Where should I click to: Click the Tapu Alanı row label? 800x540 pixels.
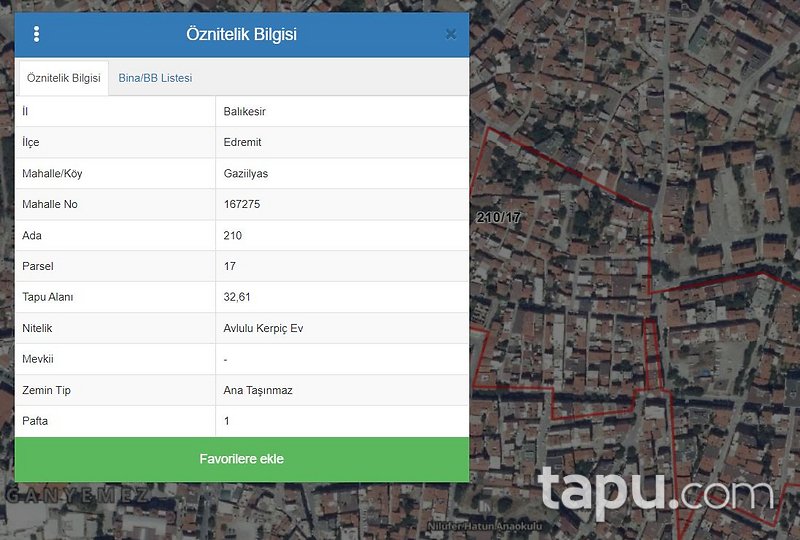47,297
